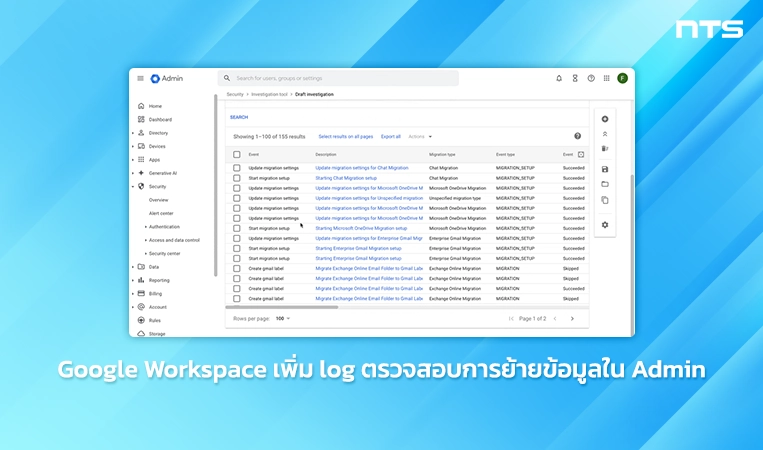The width and height of the screenshot is (763, 450).
Task: Collapse all with double chevron icon
Action: point(605,134)
